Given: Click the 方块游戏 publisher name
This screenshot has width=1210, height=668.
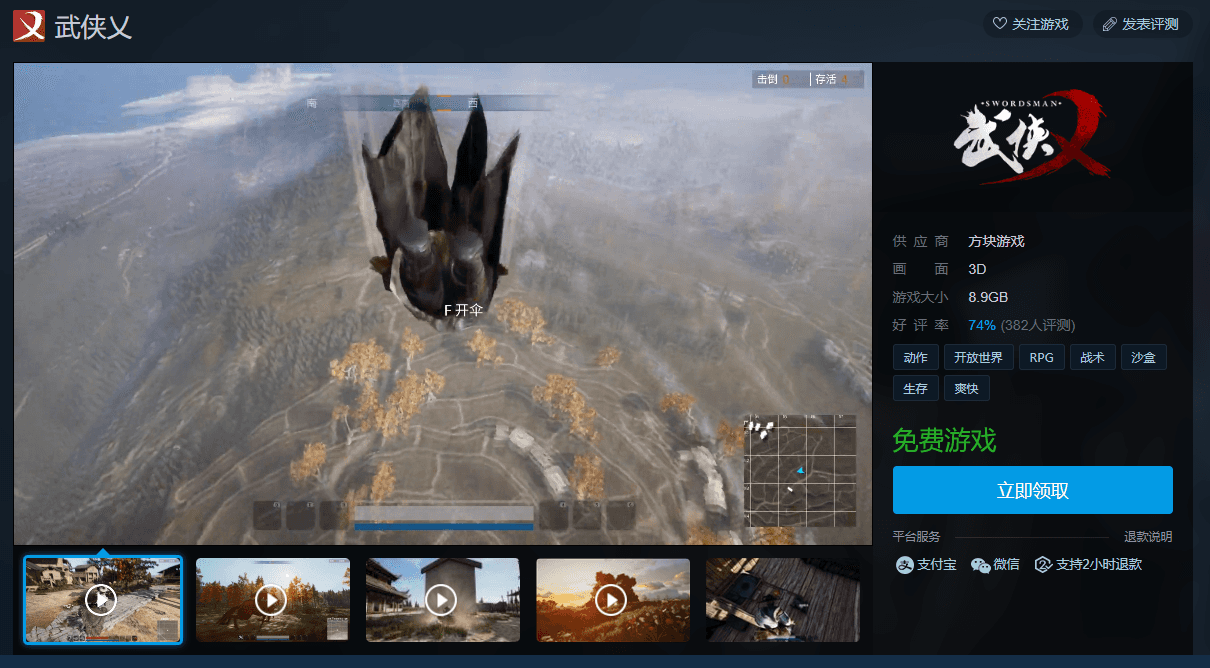Looking at the screenshot, I should pyautogui.click(x=996, y=241).
